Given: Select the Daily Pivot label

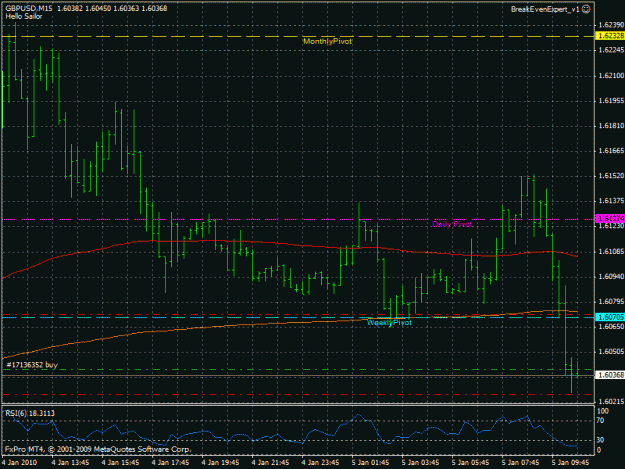Looking at the screenshot, I should coord(452,224).
